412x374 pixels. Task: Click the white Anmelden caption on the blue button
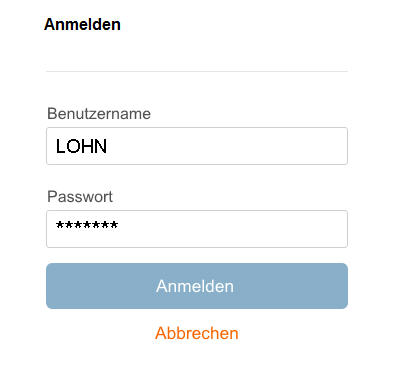click(x=195, y=286)
